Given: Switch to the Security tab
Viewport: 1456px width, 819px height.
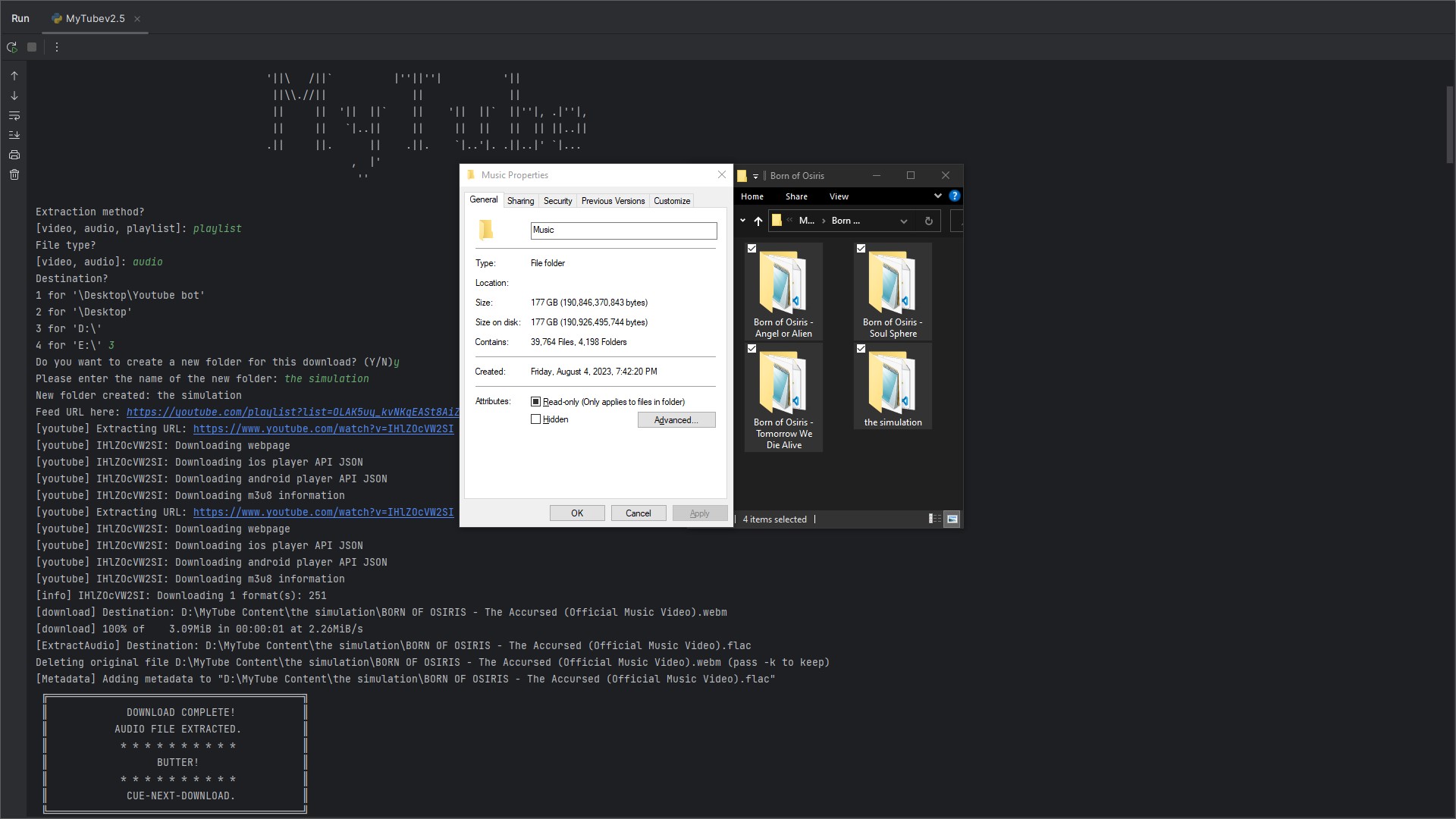Looking at the screenshot, I should click(557, 201).
